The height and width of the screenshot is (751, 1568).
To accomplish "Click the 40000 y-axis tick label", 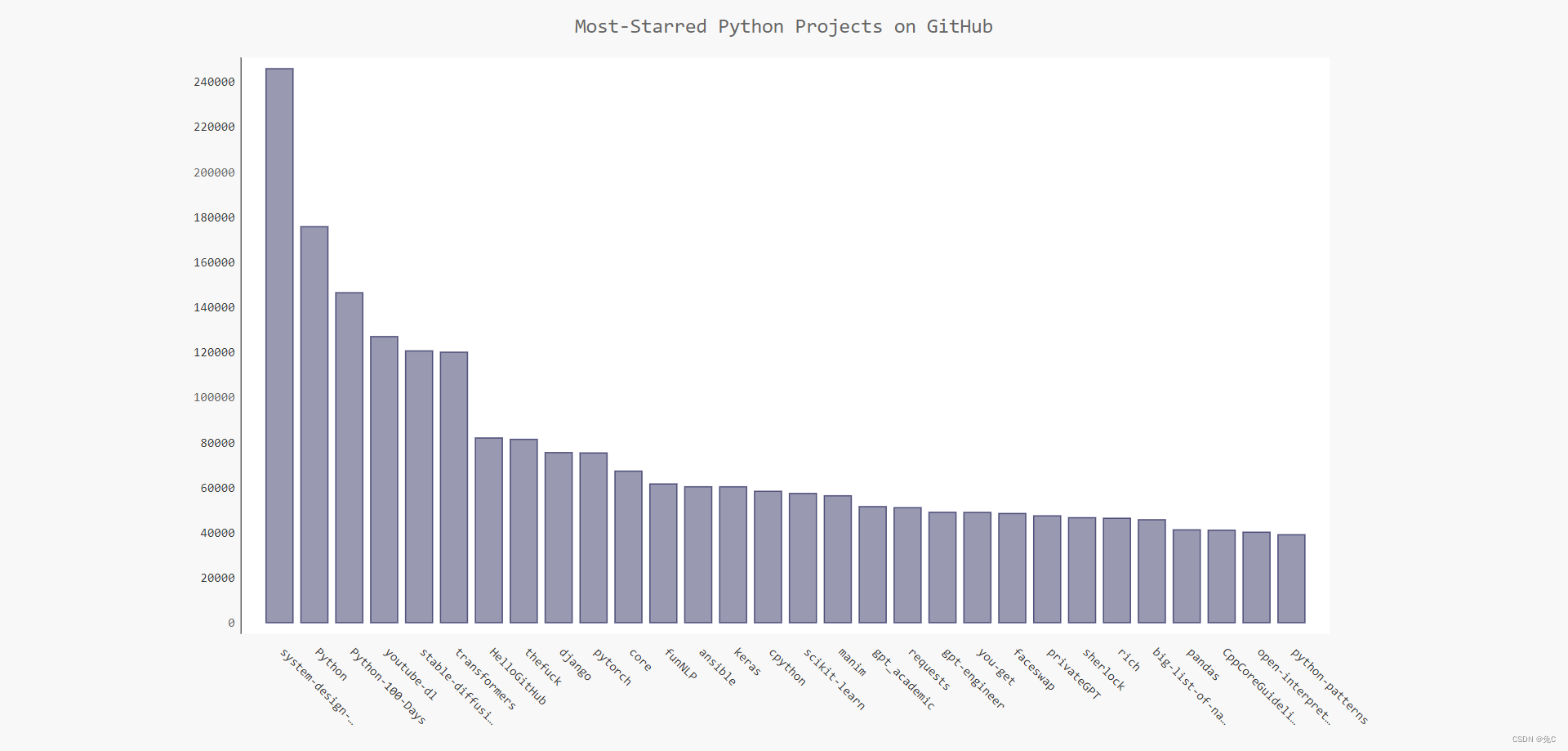I will [x=217, y=533].
